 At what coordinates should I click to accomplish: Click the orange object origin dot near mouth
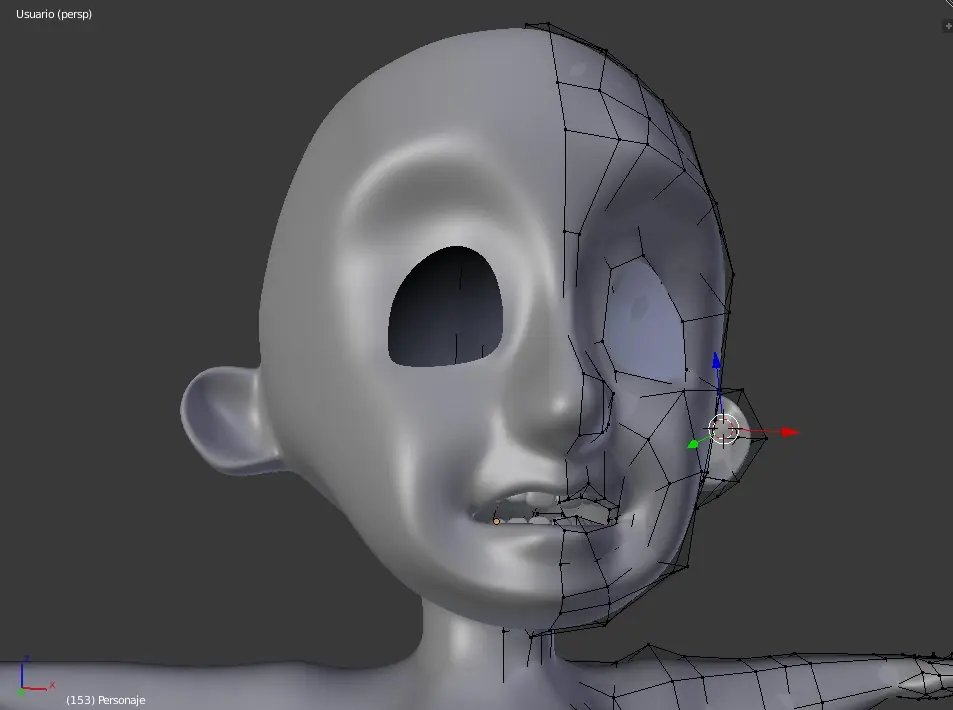coord(496,521)
